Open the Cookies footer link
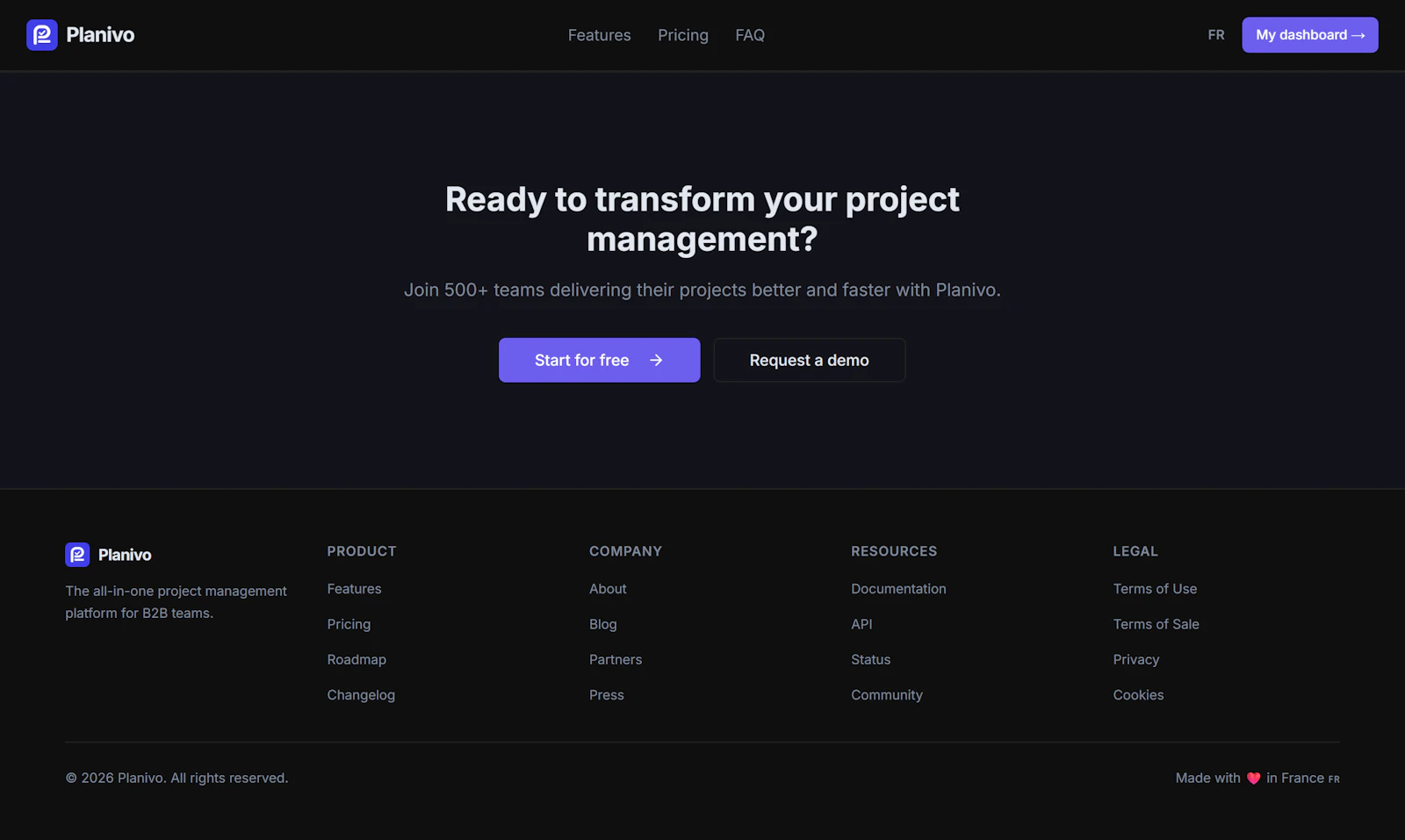The image size is (1405, 840). point(1139,694)
